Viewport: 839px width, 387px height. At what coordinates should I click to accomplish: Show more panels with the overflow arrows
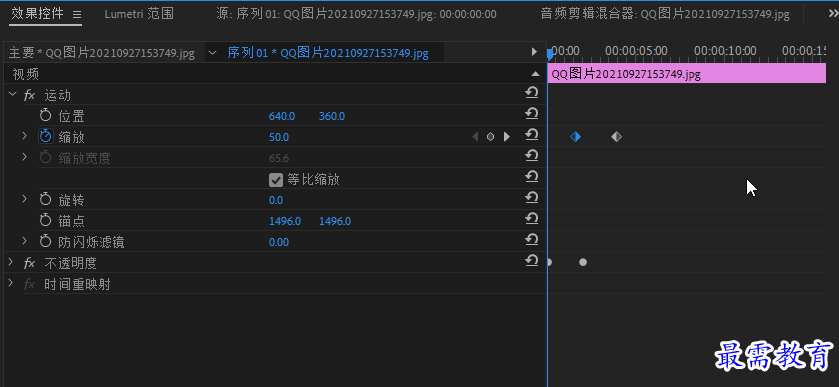tap(833, 15)
